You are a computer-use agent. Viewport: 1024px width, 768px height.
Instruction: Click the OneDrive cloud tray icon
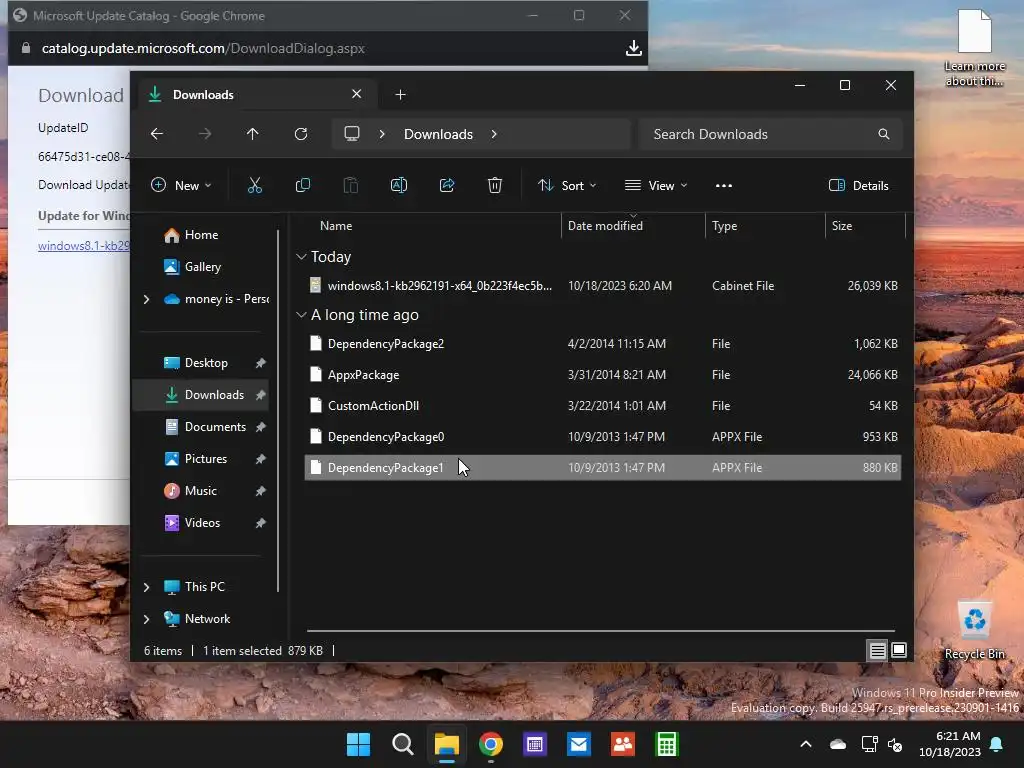[838, 744]
